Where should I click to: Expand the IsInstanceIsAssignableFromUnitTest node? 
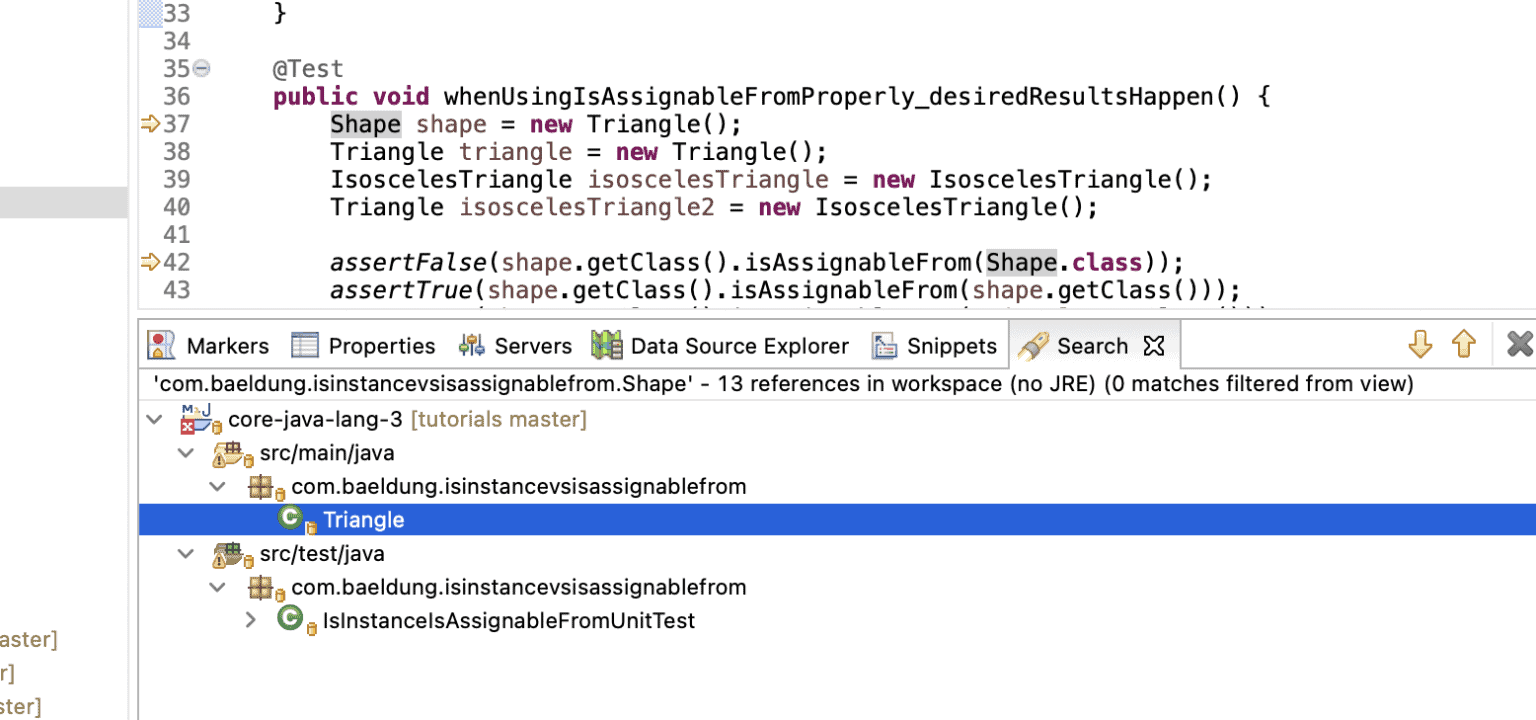(251, 620)
